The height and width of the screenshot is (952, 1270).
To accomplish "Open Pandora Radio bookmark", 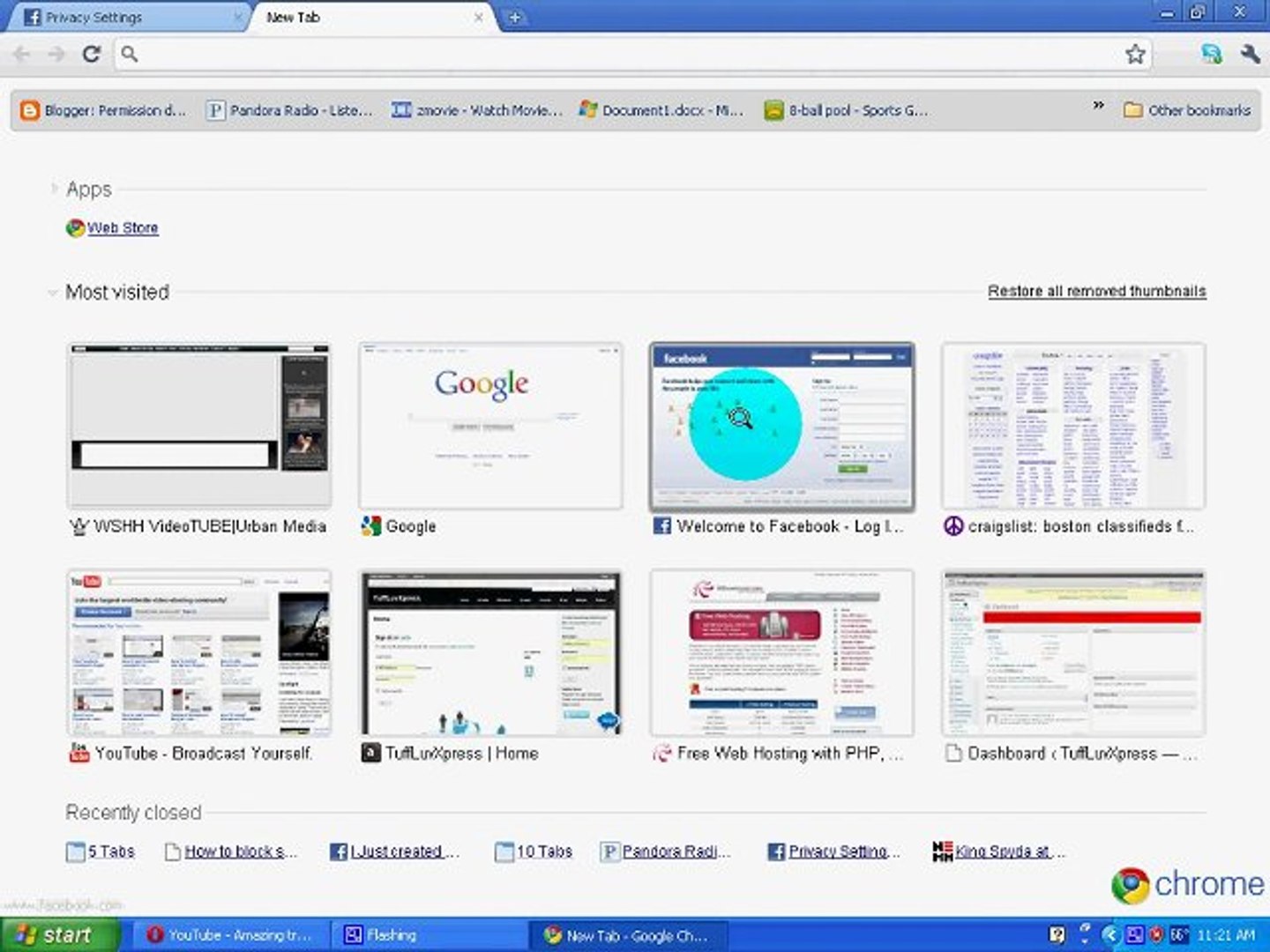I will (289, 110).
